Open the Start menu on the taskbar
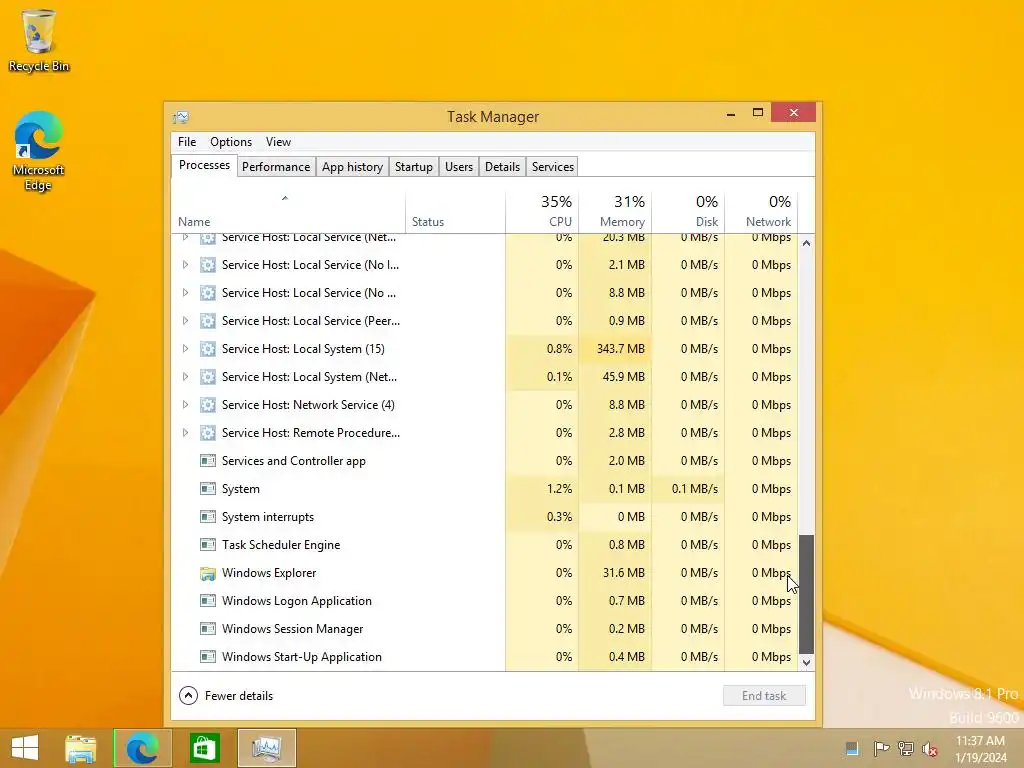Screen dimensions: 1024x768 point(25,748)
